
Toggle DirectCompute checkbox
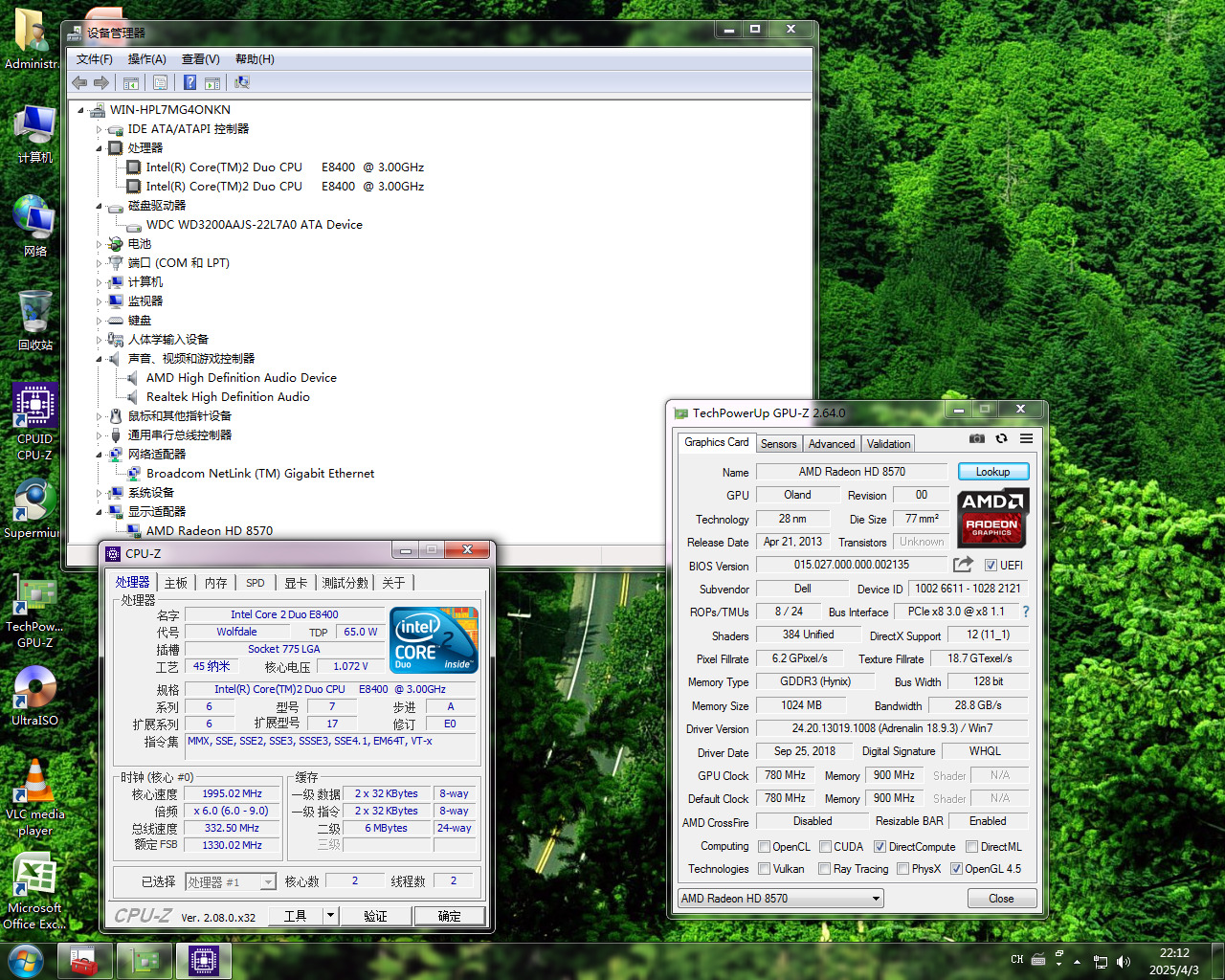880,847
